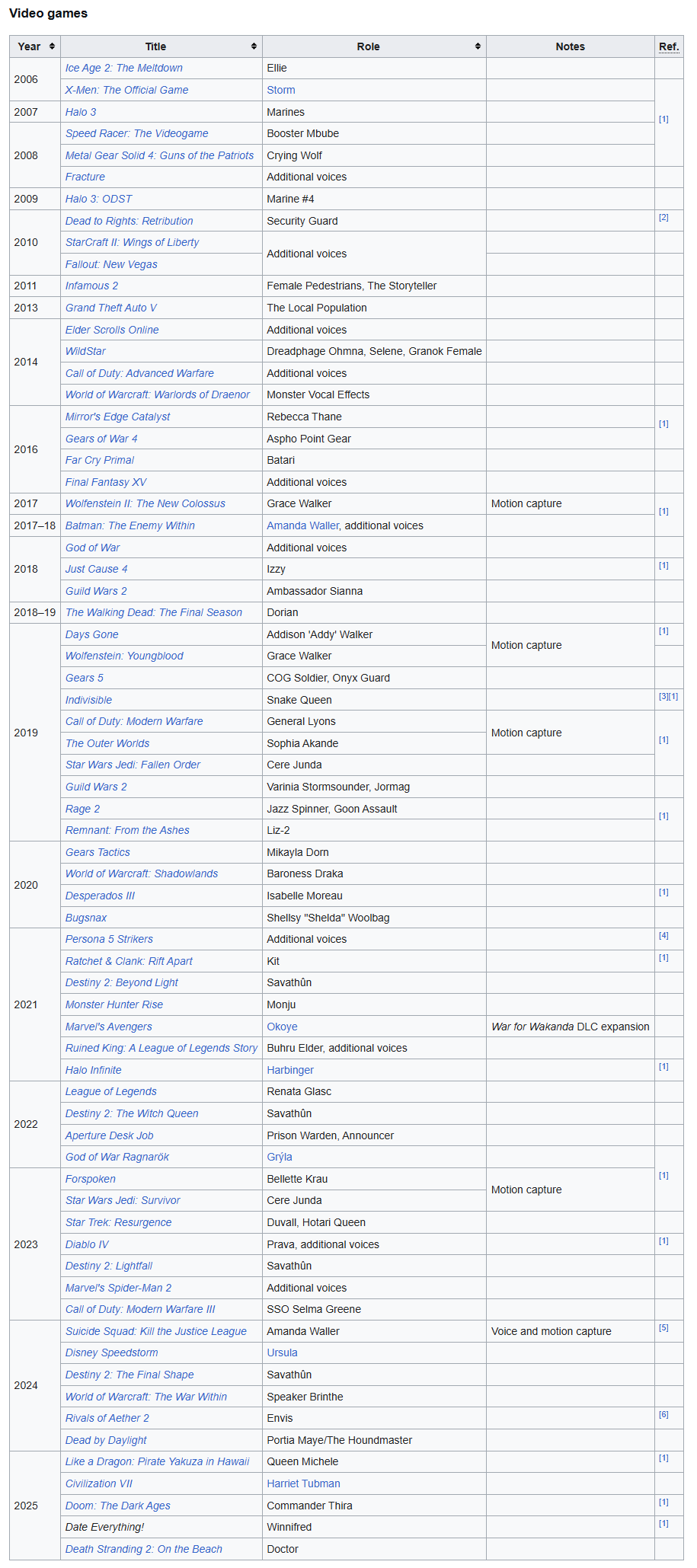
Task: Open Elder Scrolls Online link
Action: pyautogui.click(x=112, y=330)
